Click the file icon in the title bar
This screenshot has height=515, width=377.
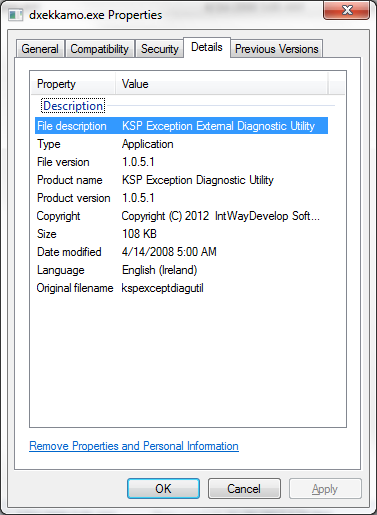[x=15, y=15]
